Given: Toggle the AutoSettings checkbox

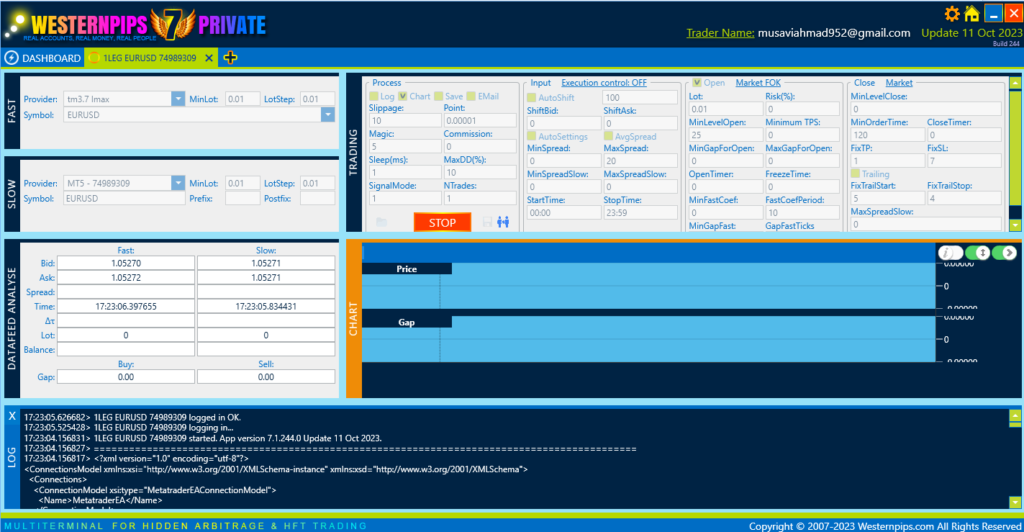Looking at the screenshot, I should coord(532,136).
